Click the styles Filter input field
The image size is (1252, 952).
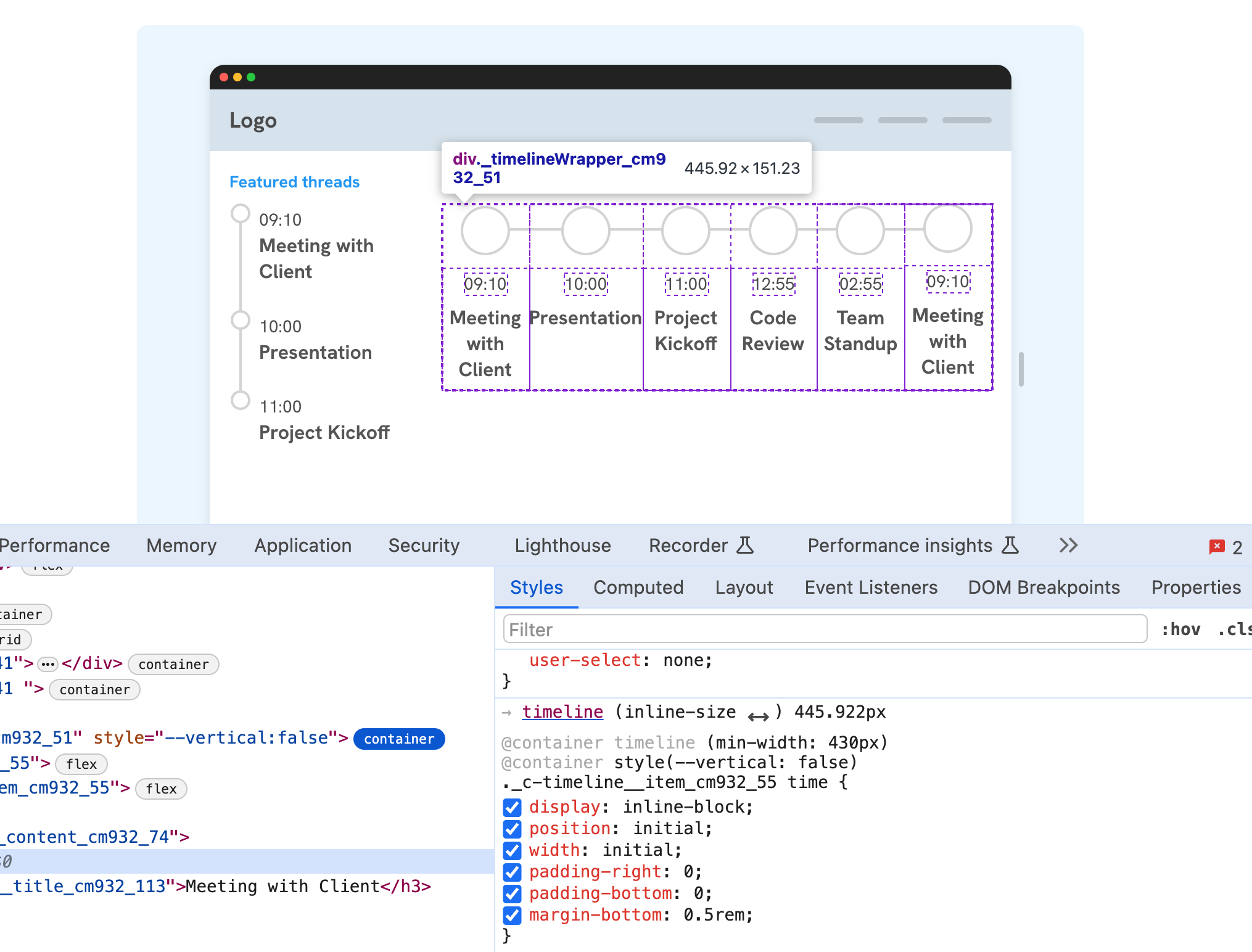[x=825, y=630]
